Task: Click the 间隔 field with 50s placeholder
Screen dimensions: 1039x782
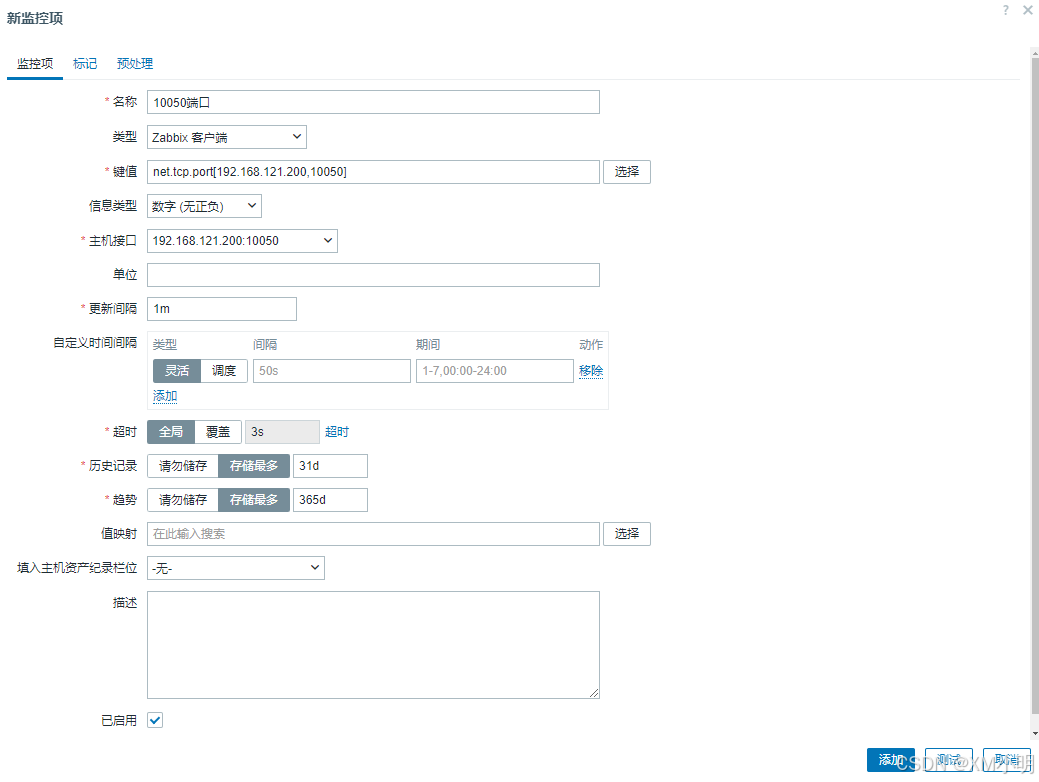Action: coord(332,370)
